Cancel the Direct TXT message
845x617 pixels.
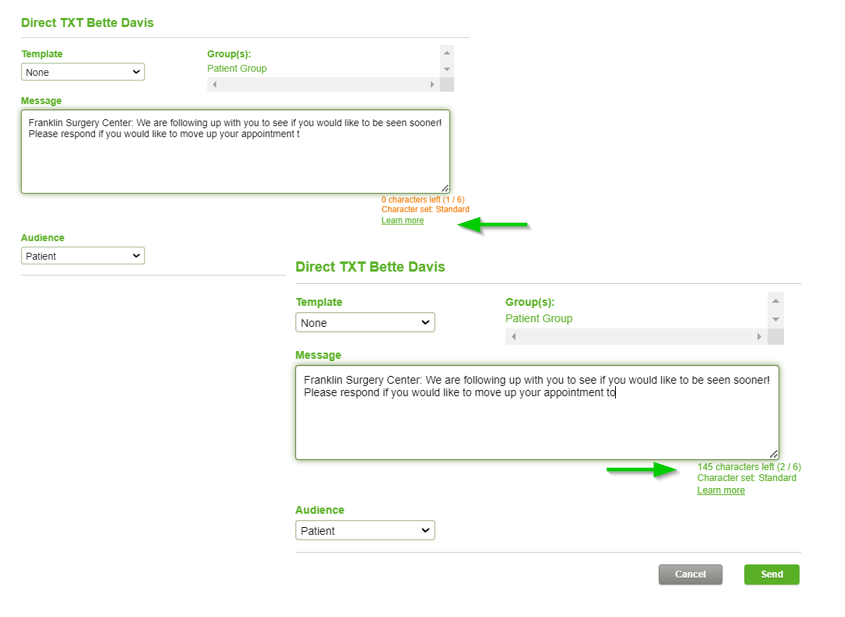tap(690, 574)
